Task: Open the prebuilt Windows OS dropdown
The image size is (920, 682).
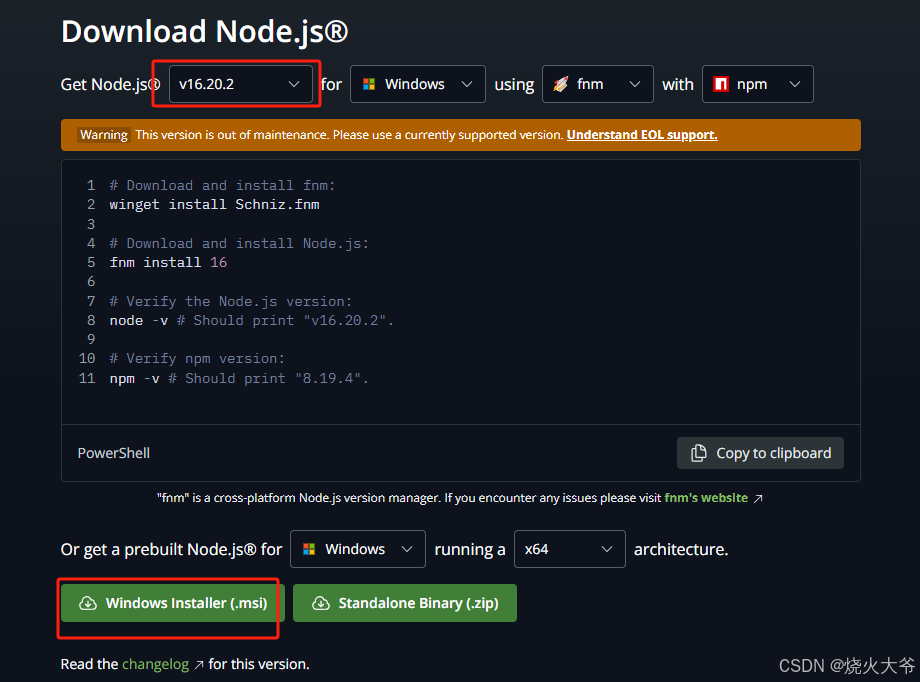Action: [x=357, y=549]
